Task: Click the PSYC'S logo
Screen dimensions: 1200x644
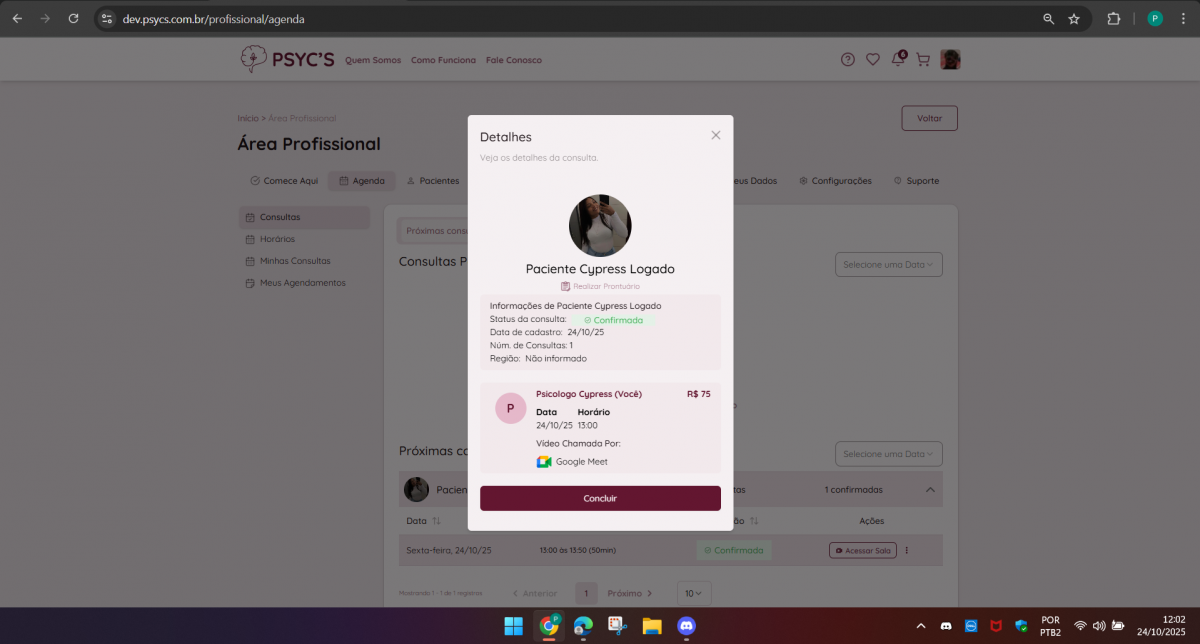Action: (287, 60)
